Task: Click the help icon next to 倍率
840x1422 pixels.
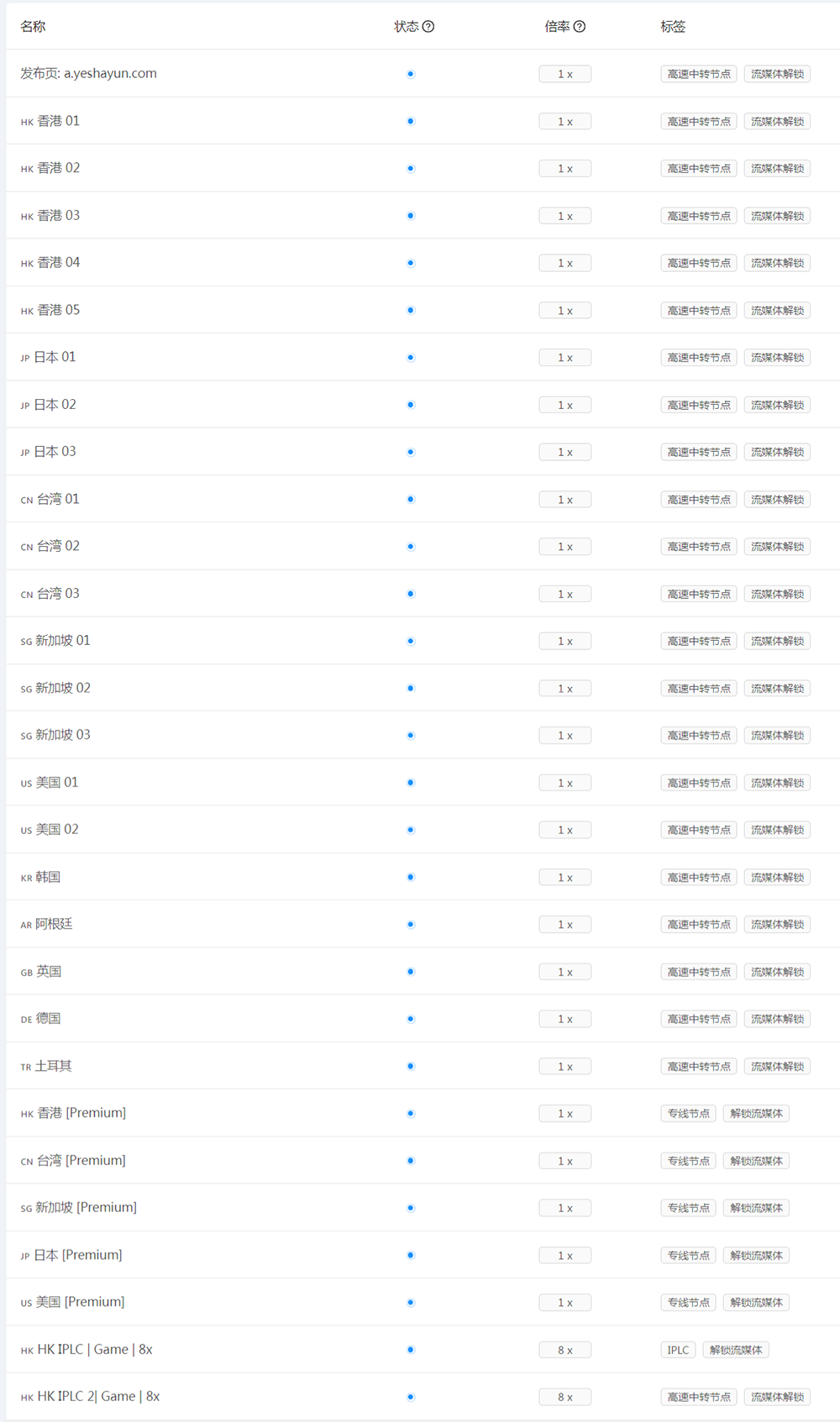Action: coord(580,27)
